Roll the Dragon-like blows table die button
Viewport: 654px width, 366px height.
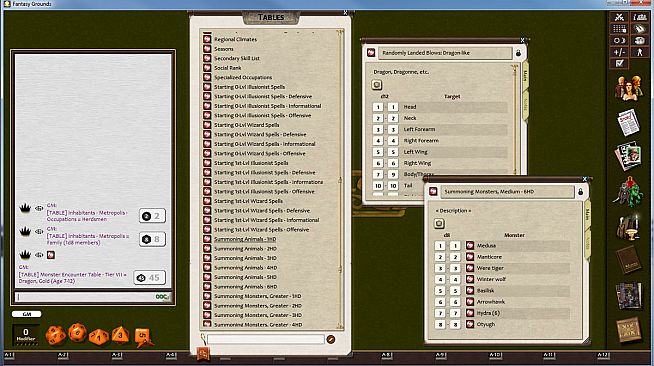click(x=377, y=85)
